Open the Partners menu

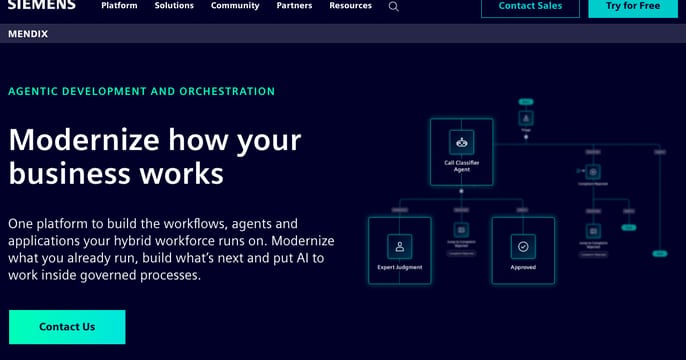coord(294,6)
